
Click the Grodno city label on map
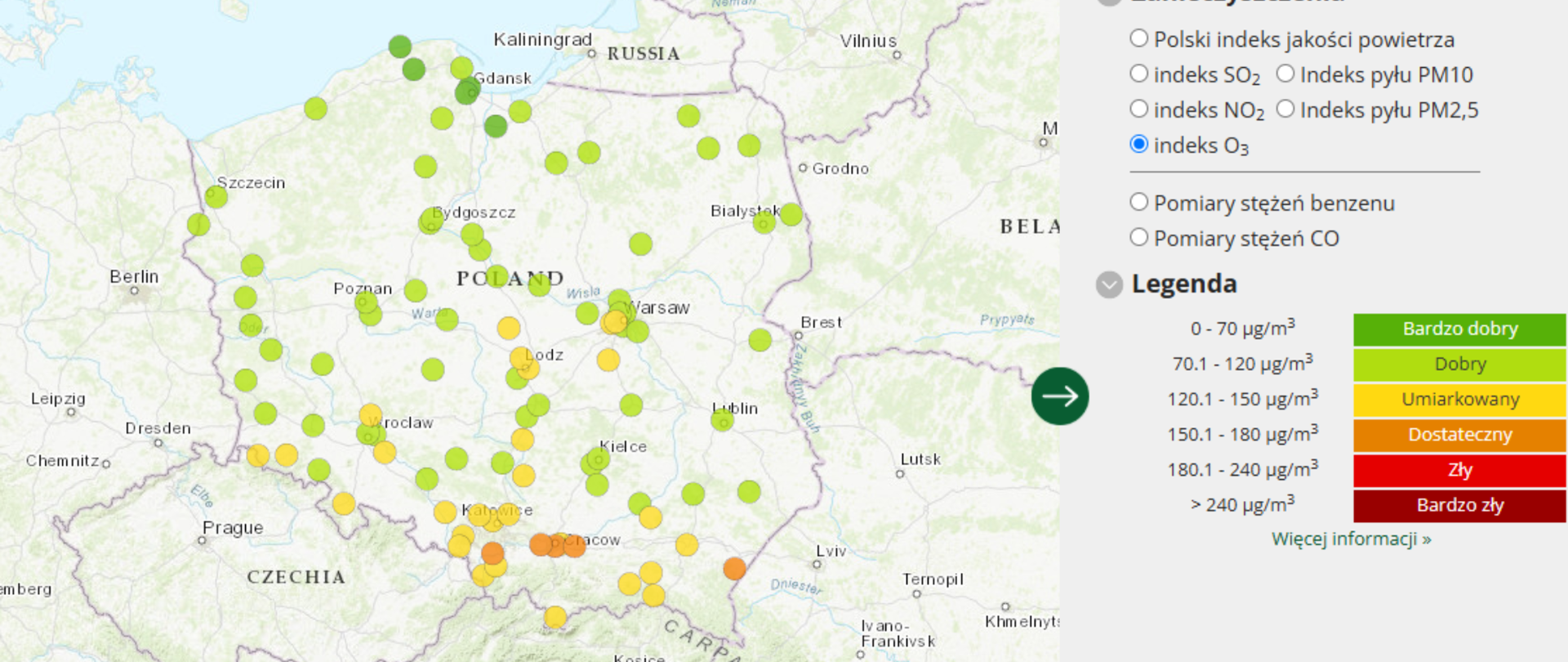coord(840,168)
